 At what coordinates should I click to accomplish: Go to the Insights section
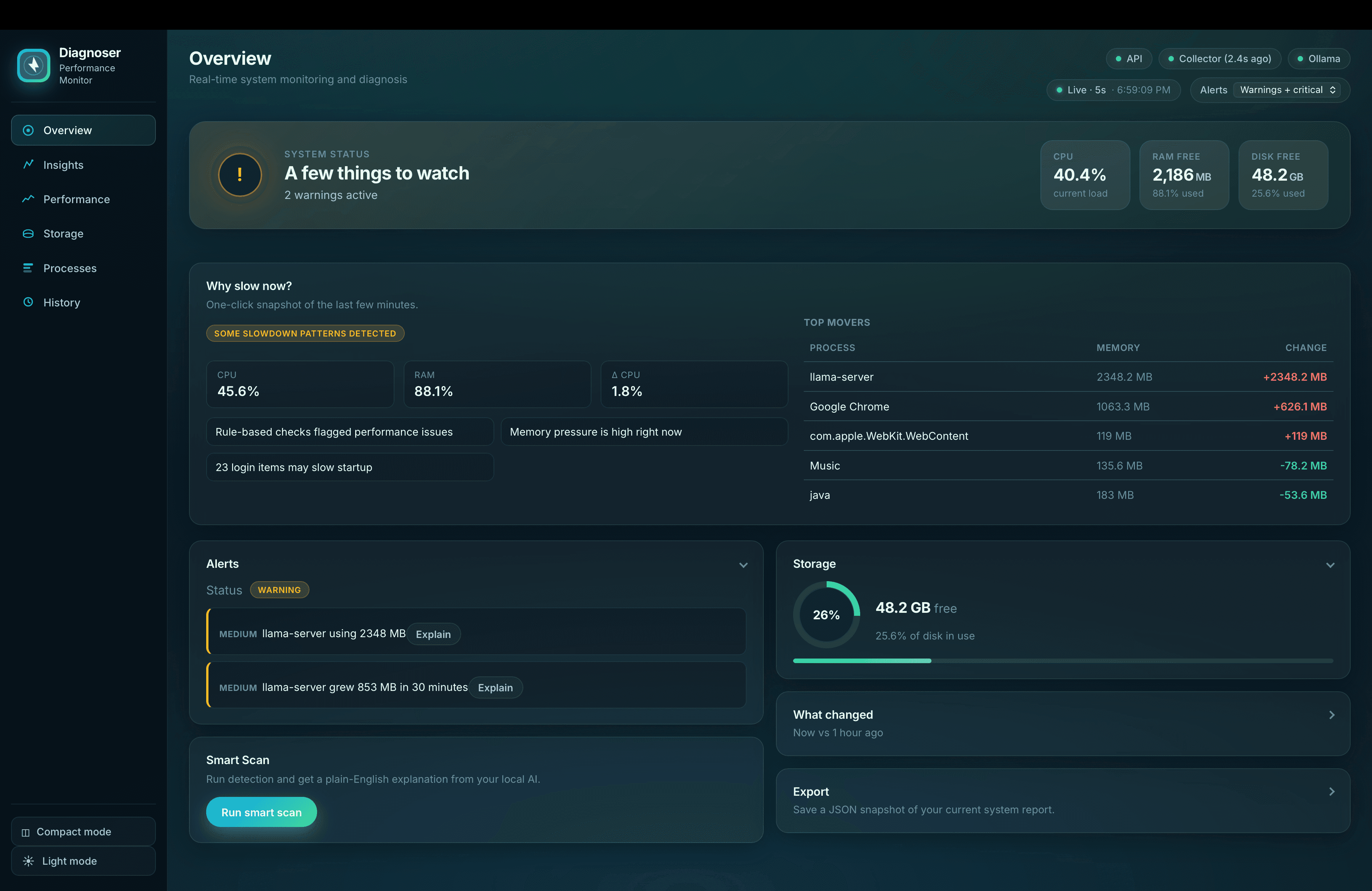point(83,165)
